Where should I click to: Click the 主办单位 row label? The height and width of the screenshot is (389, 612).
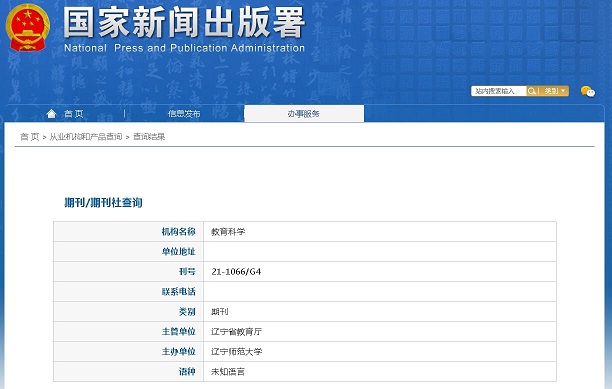pos(178,352)
